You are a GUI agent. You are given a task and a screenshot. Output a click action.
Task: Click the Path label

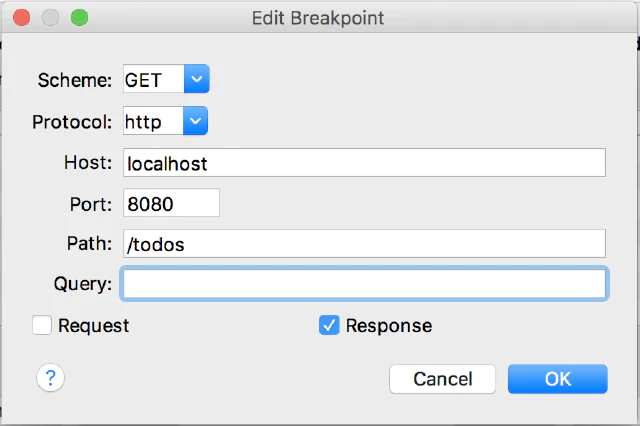point(89,244)
